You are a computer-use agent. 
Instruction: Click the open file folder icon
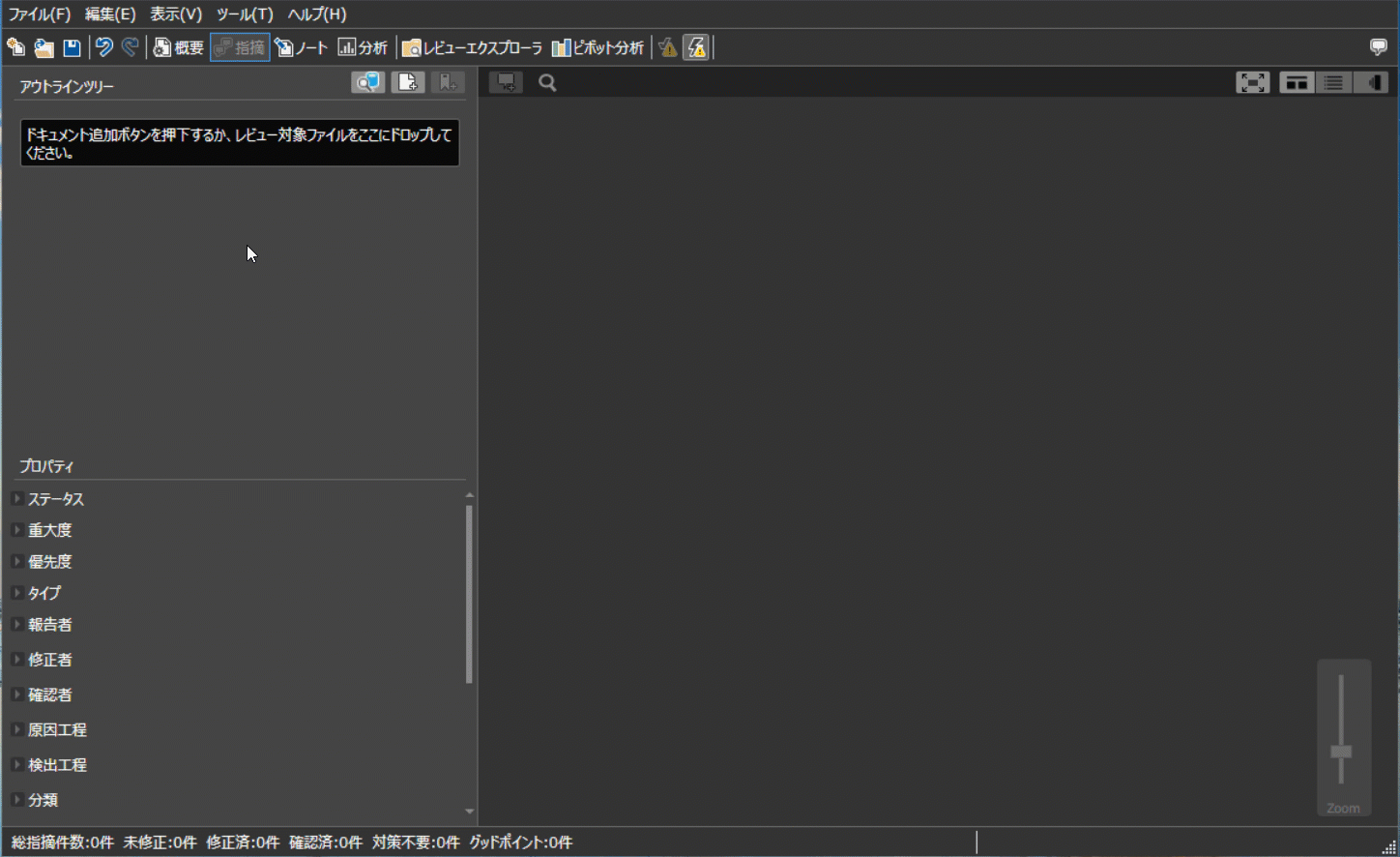(44, 47)
